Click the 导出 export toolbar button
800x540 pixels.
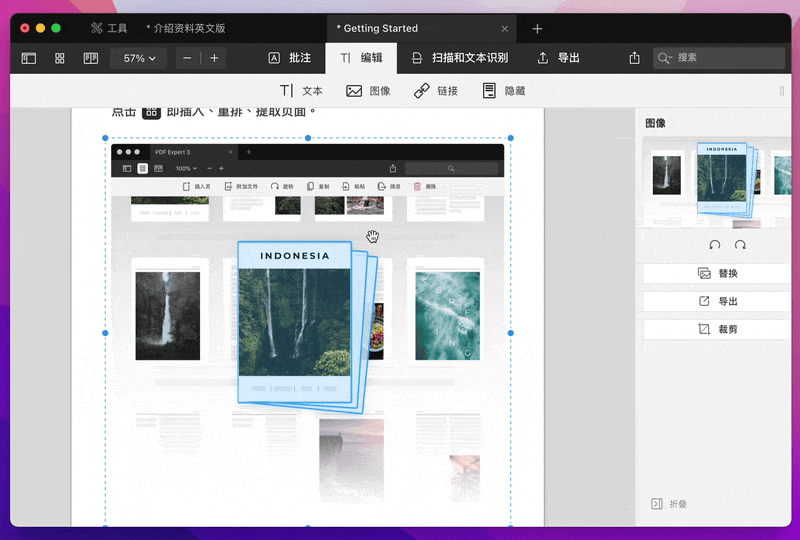coord(558,58)
